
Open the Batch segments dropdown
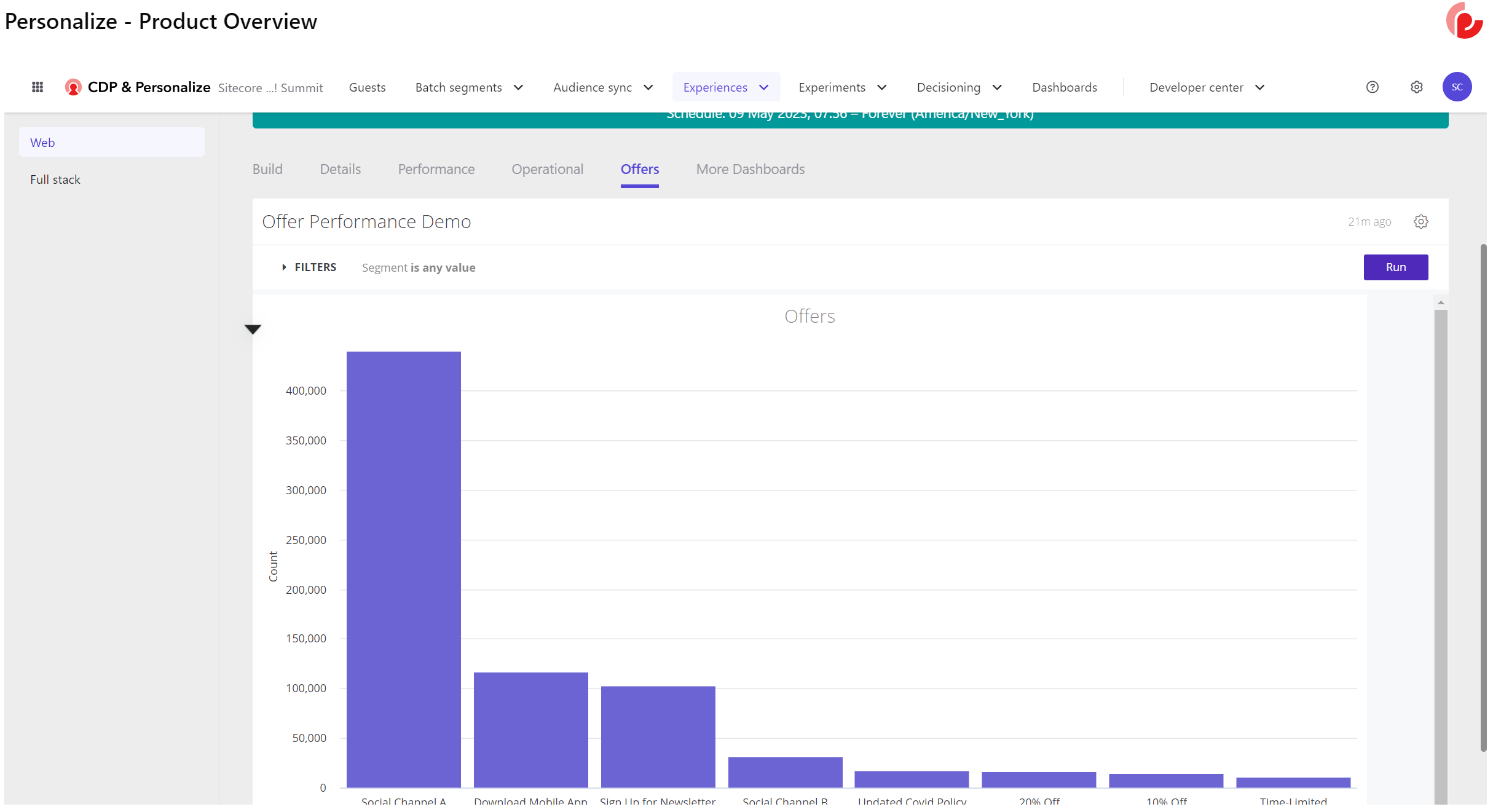pyautogui.click(x=469, y=87)
